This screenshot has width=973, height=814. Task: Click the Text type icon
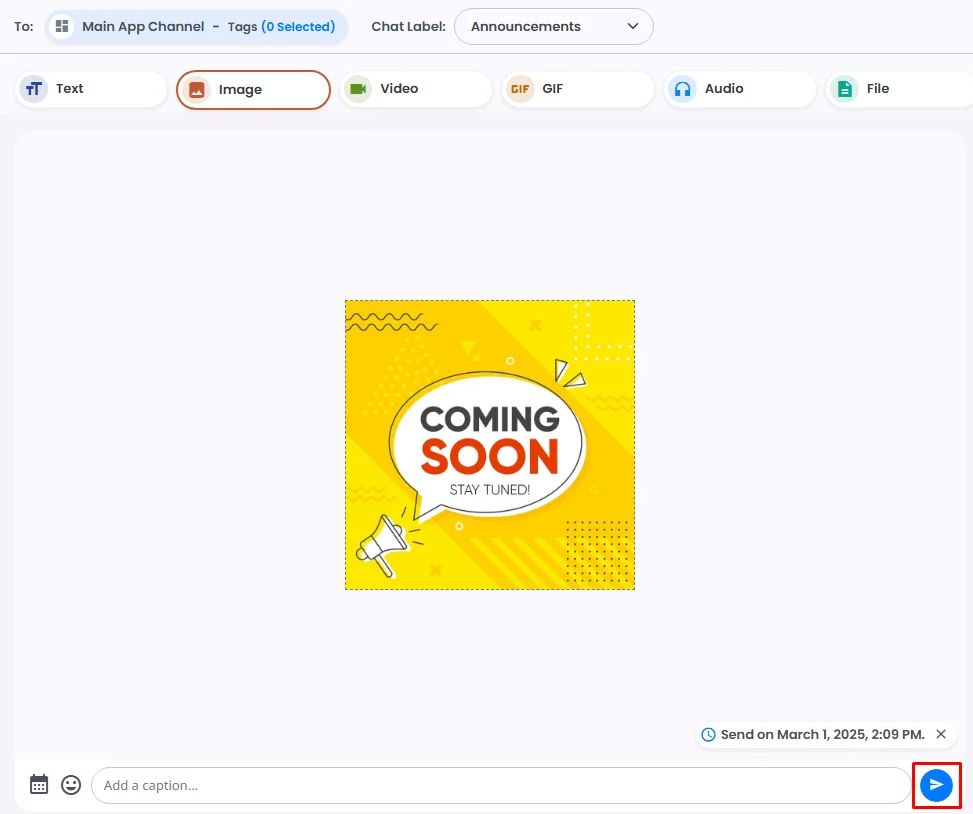[x=34, y=89]
